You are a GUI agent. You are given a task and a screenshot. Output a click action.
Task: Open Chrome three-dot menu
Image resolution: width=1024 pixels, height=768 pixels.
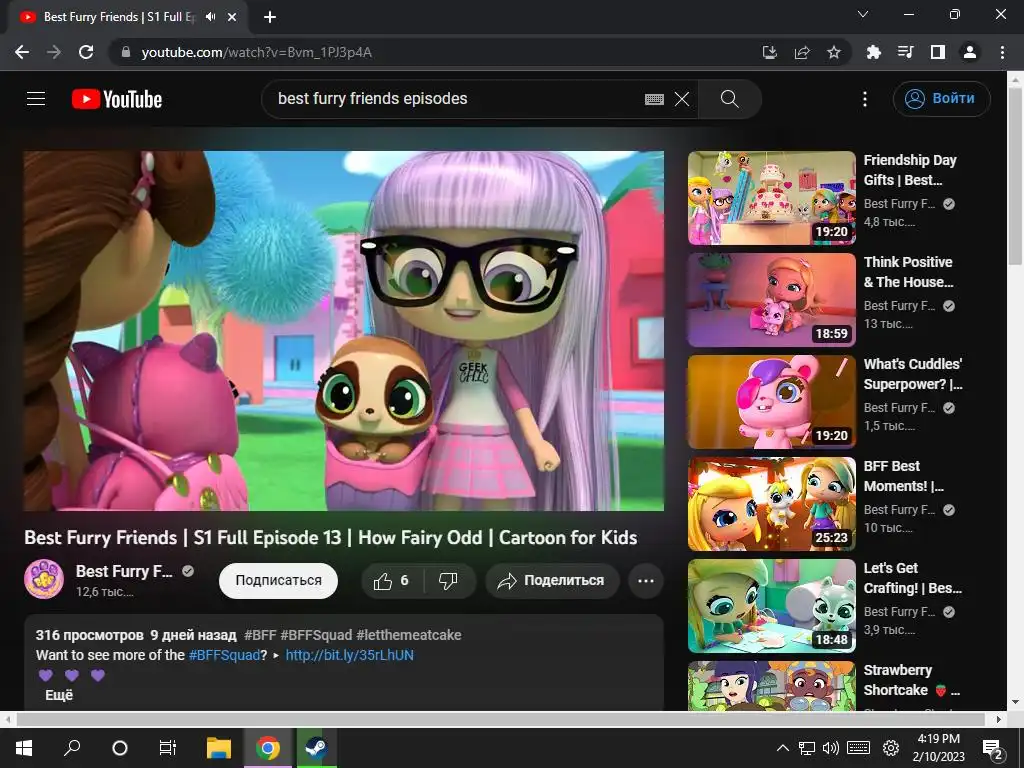pyautogui.click(x=1002, y=52)
